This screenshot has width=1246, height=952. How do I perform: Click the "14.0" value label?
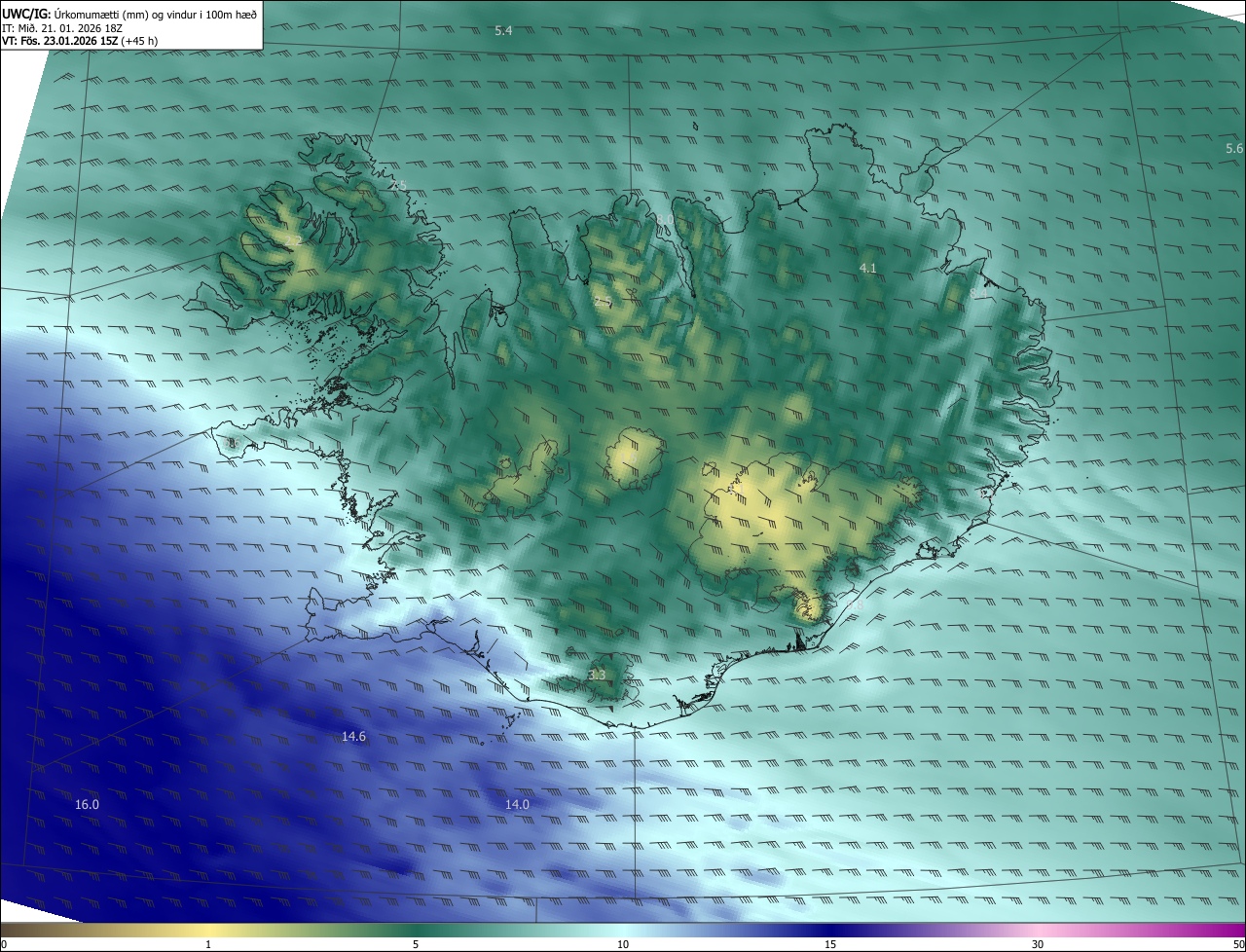(x=517, y=804)
